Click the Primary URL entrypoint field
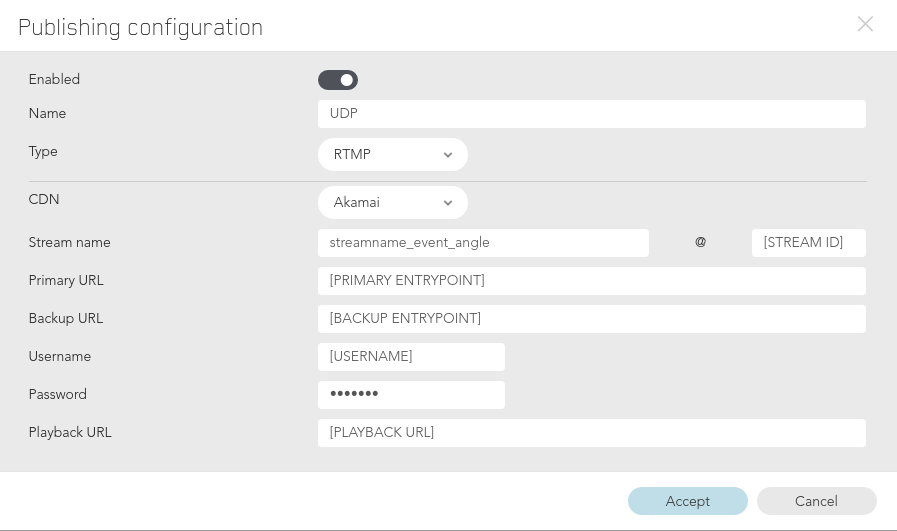This screenshot has height=531, width=897. (592, 281)
